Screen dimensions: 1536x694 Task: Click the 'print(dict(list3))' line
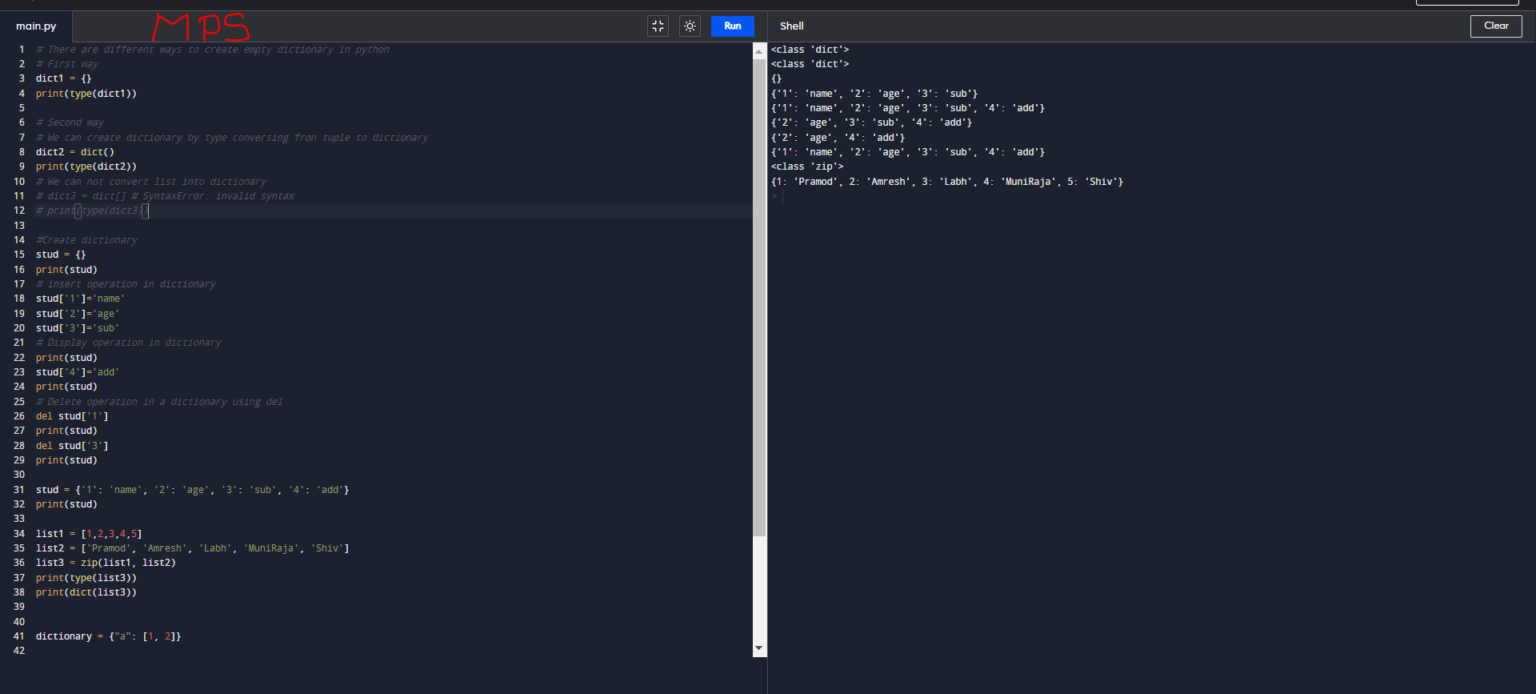coord(86,593)
